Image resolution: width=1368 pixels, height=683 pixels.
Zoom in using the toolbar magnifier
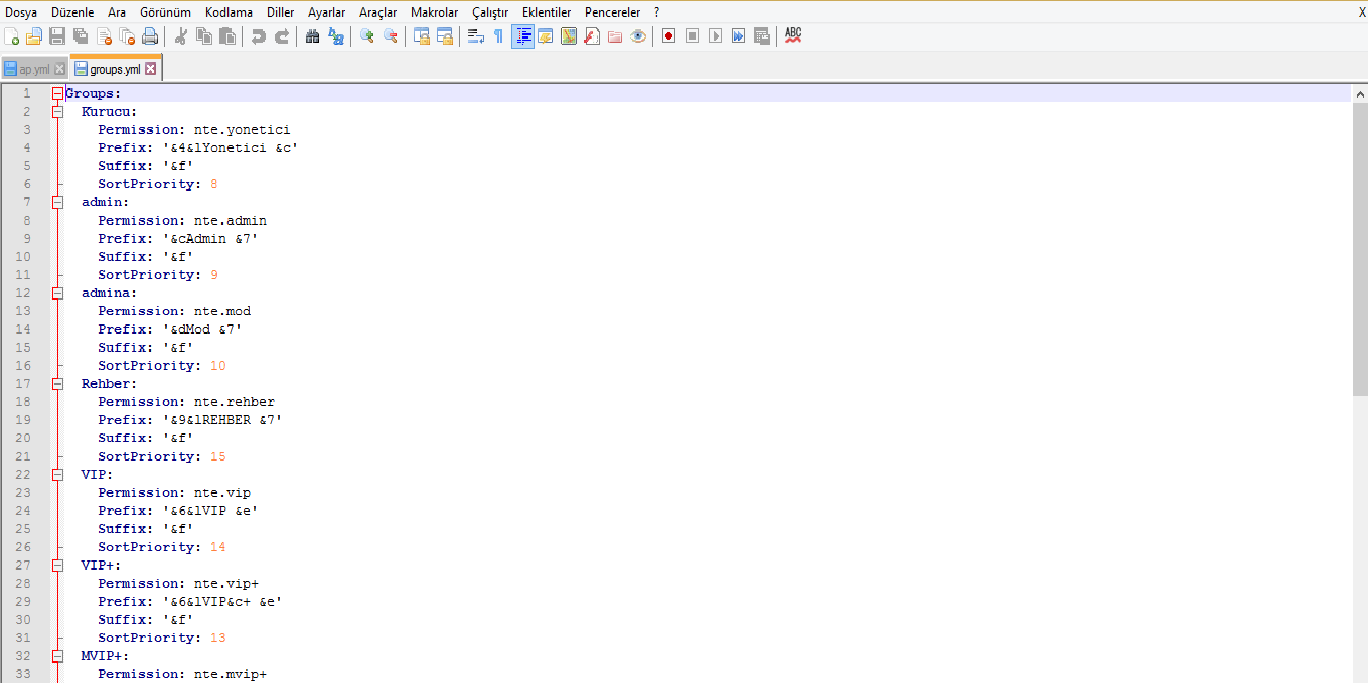coord(367,37)
